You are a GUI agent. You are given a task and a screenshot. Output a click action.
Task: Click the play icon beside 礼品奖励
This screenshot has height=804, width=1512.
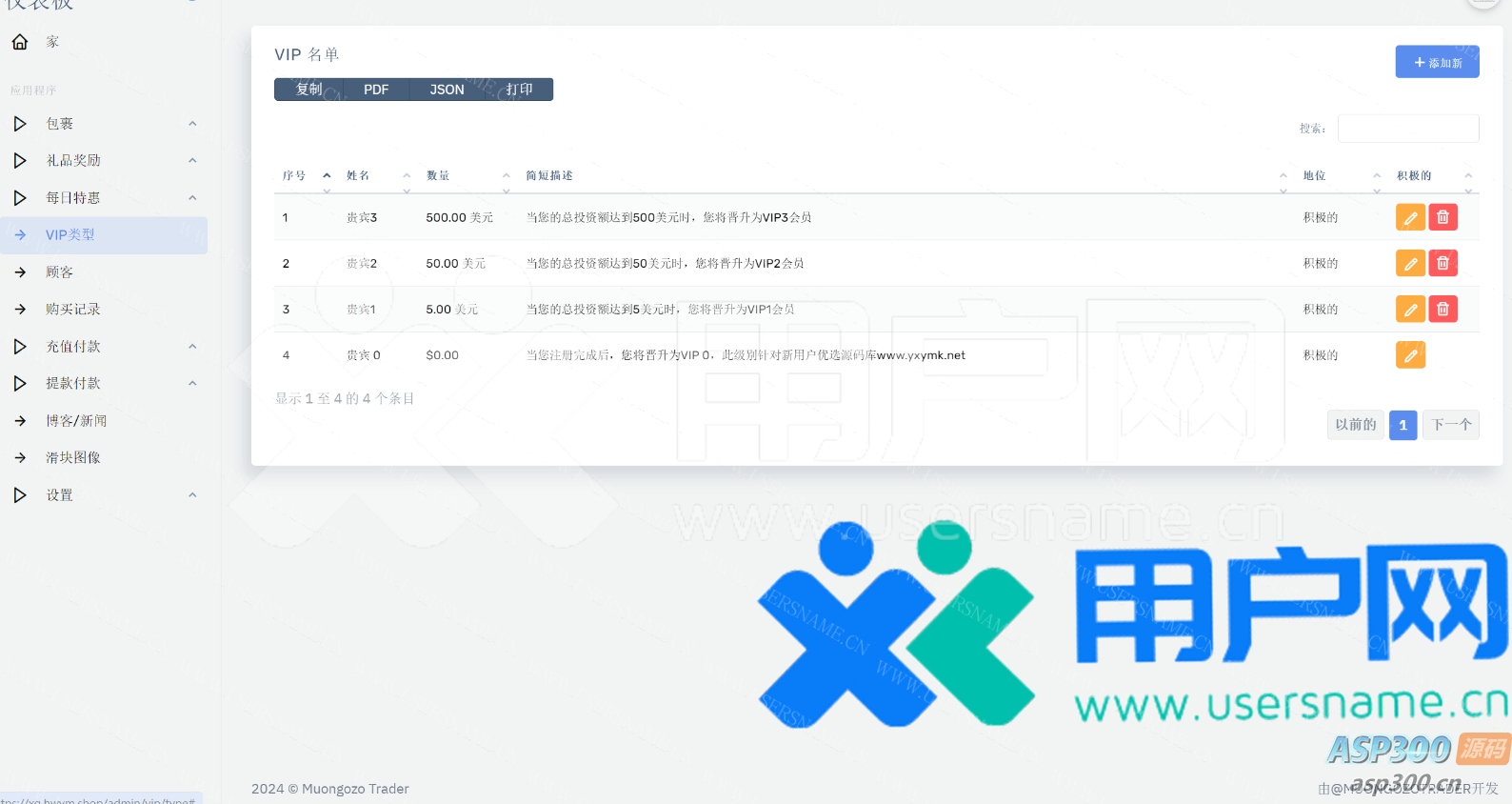pyautogui.click(x=20, y=161)
